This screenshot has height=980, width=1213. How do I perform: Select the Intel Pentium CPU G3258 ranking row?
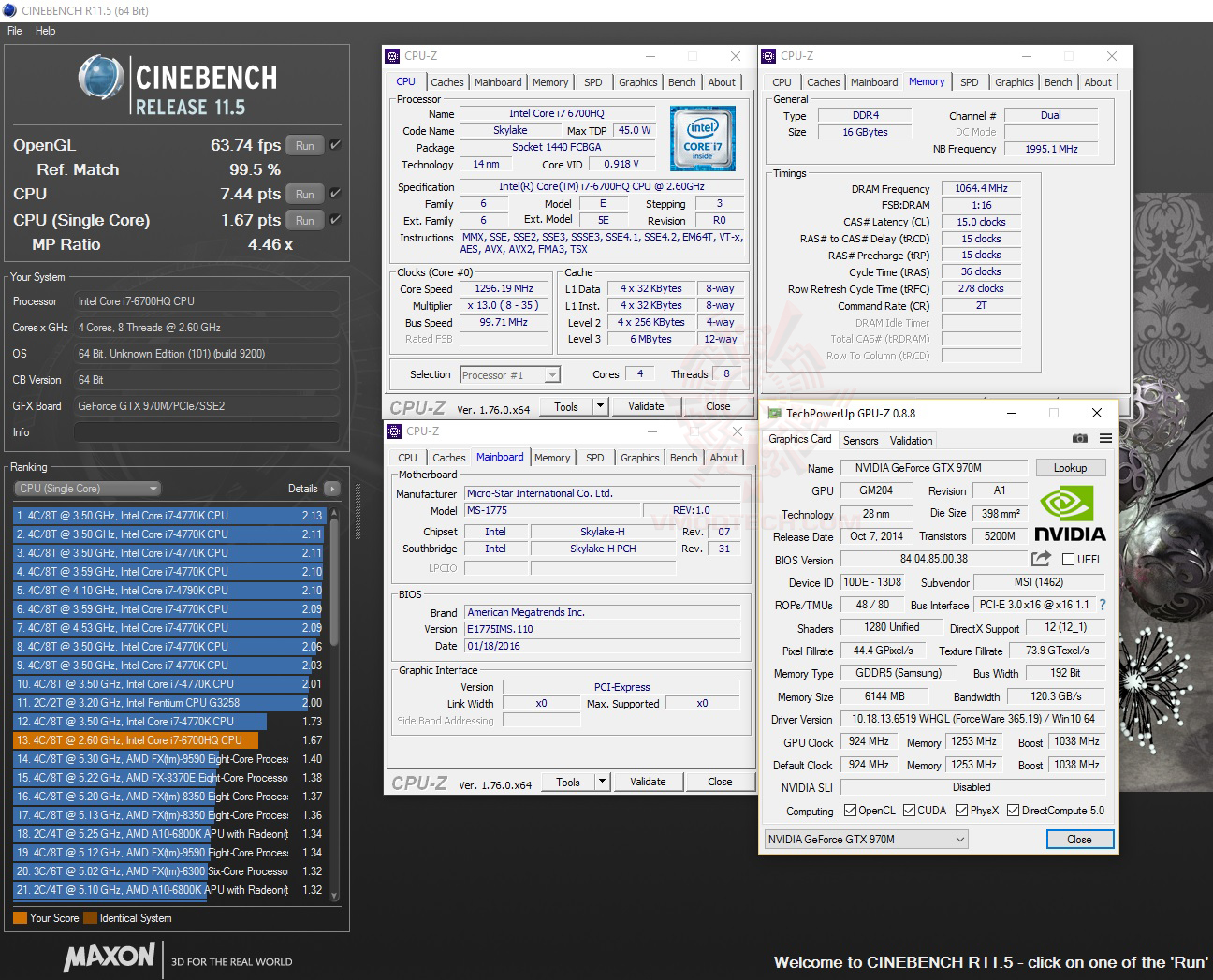tap(168, 702)
